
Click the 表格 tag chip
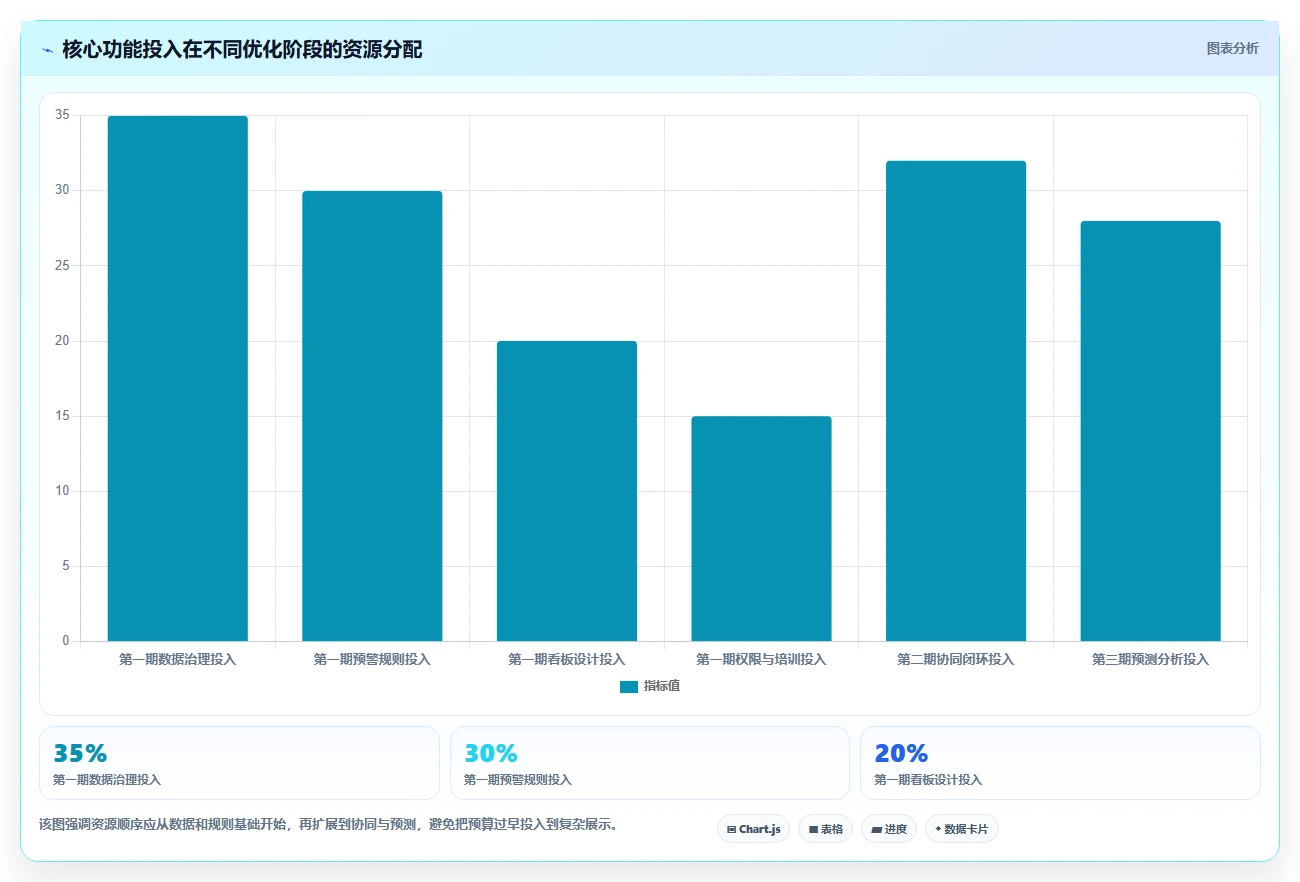(825, 829)
